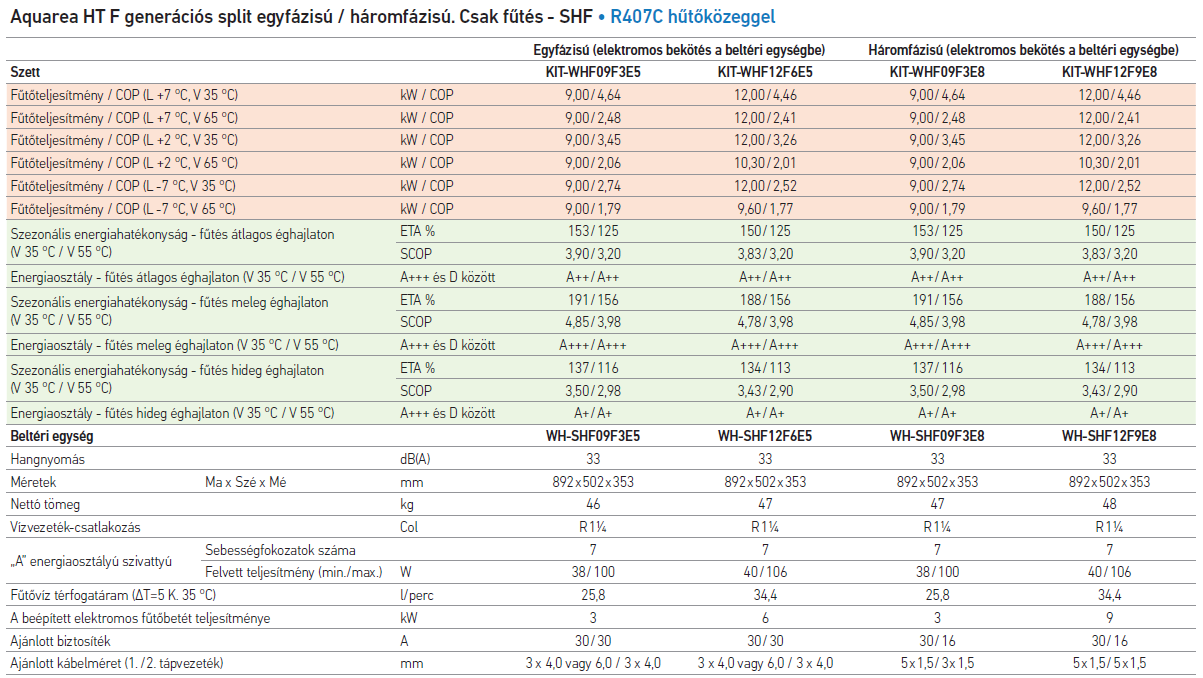The image size is (1203, 678).
Task: Select the "Méretek" row label
Action: [x=34, y=482]
